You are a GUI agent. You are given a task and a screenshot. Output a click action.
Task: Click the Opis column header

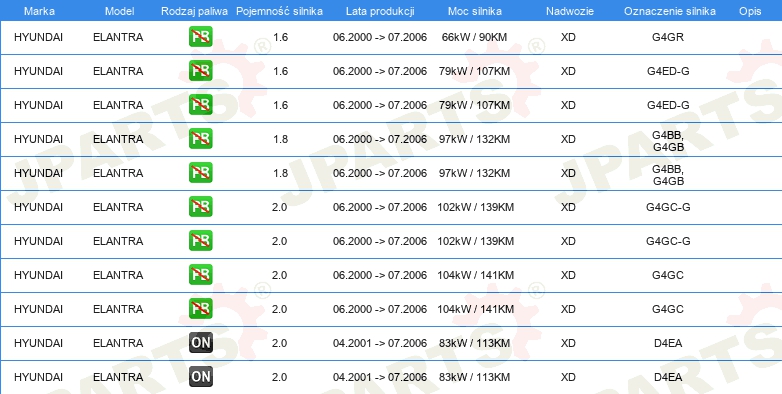point(750,11)
